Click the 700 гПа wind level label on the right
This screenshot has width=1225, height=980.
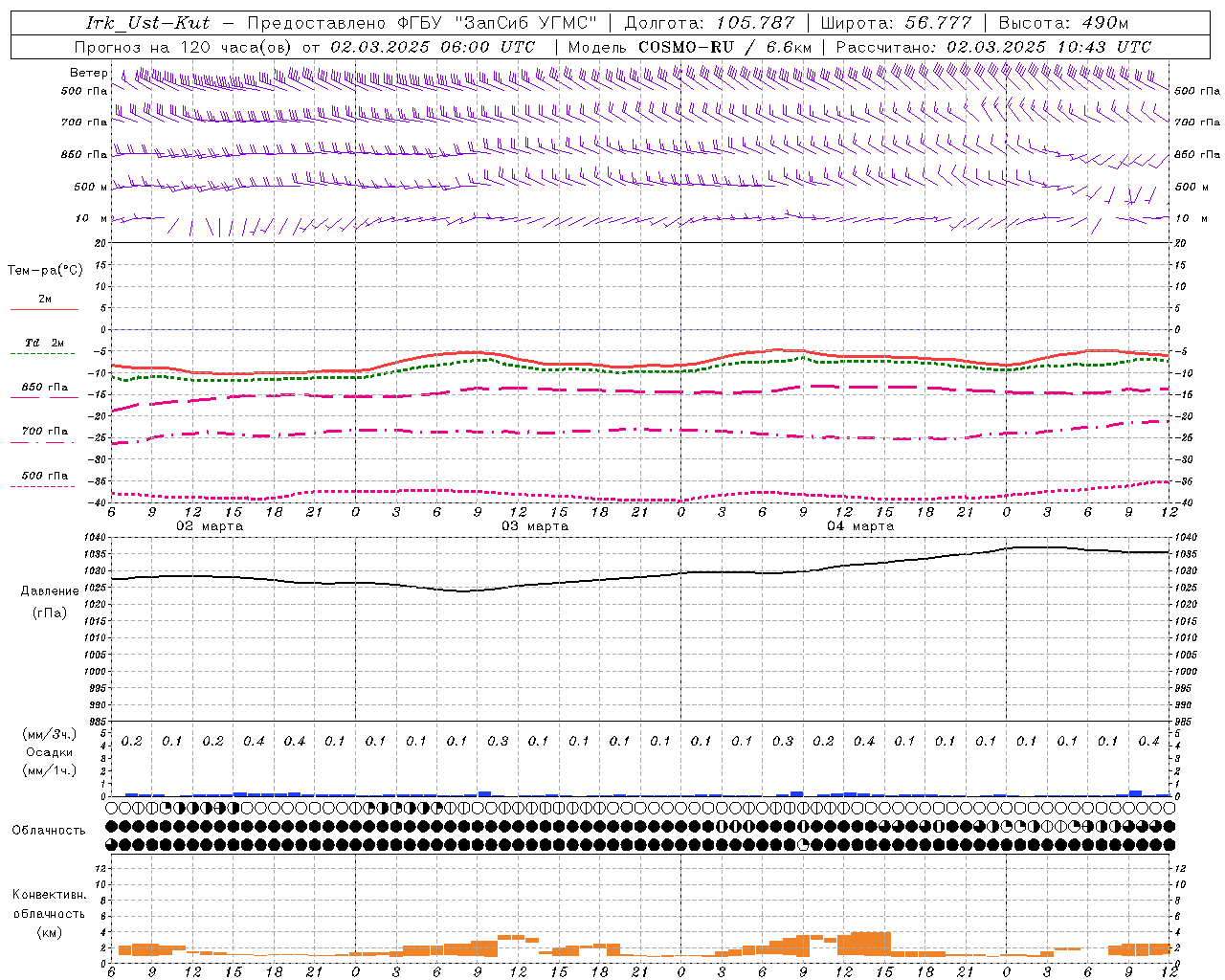point(1197,122)
